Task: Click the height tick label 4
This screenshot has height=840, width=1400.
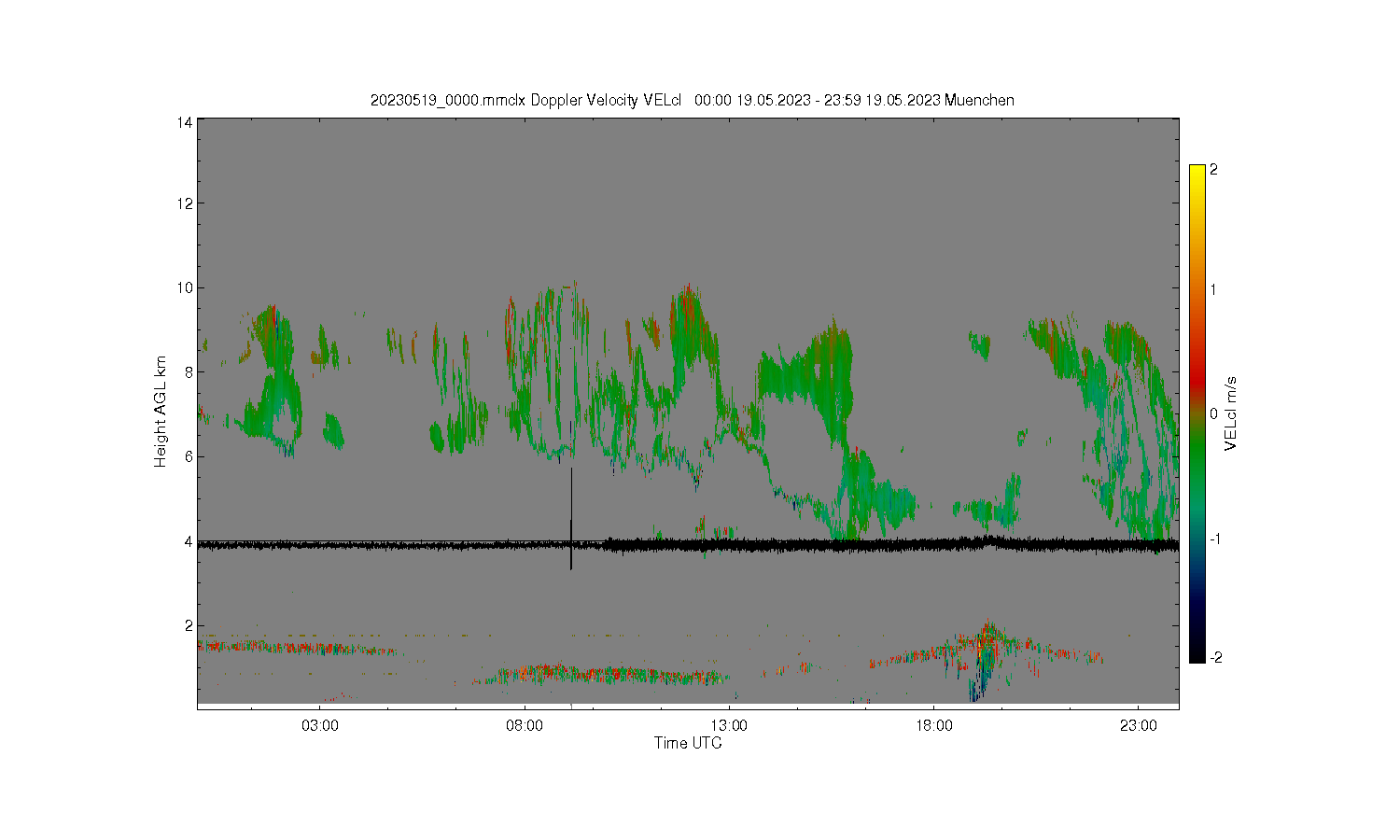Action: [189, 541]
